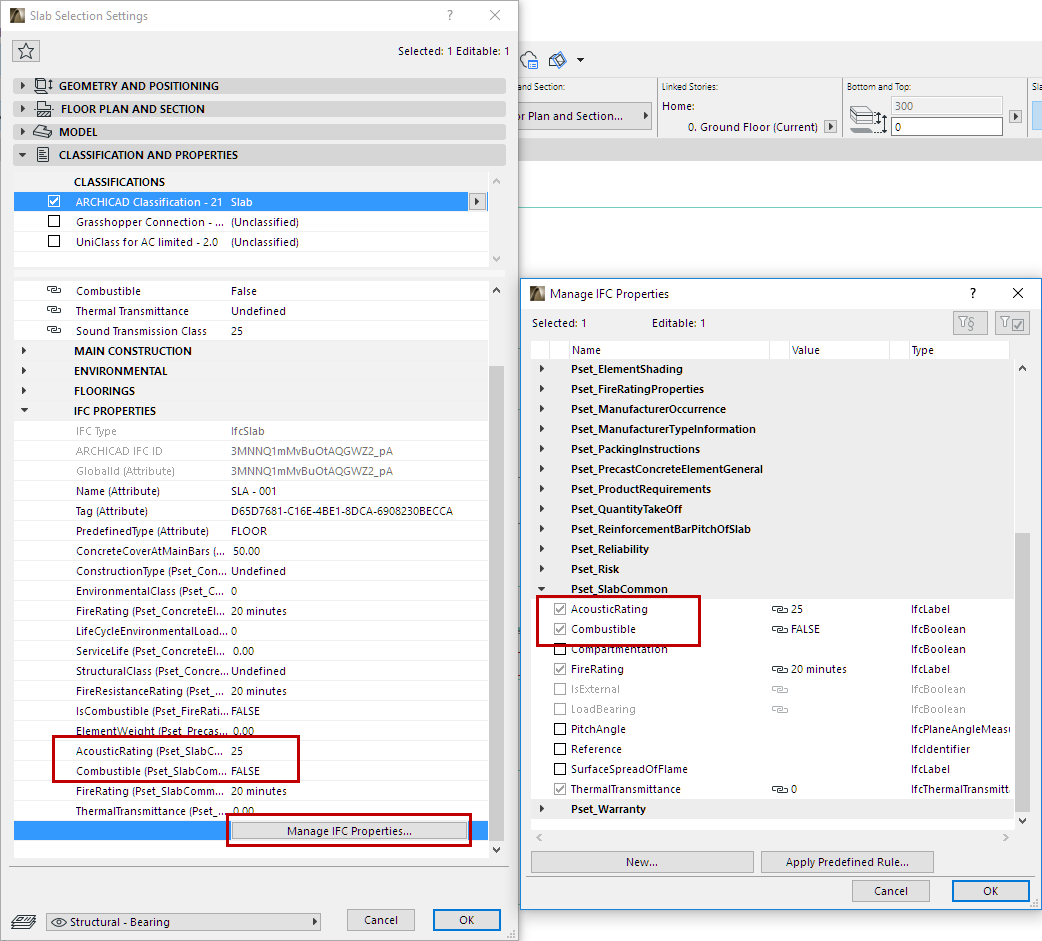Expand Geometry and Positioning panel
The height and width of the screenshot is (941, 1042).
coord(23,86)
